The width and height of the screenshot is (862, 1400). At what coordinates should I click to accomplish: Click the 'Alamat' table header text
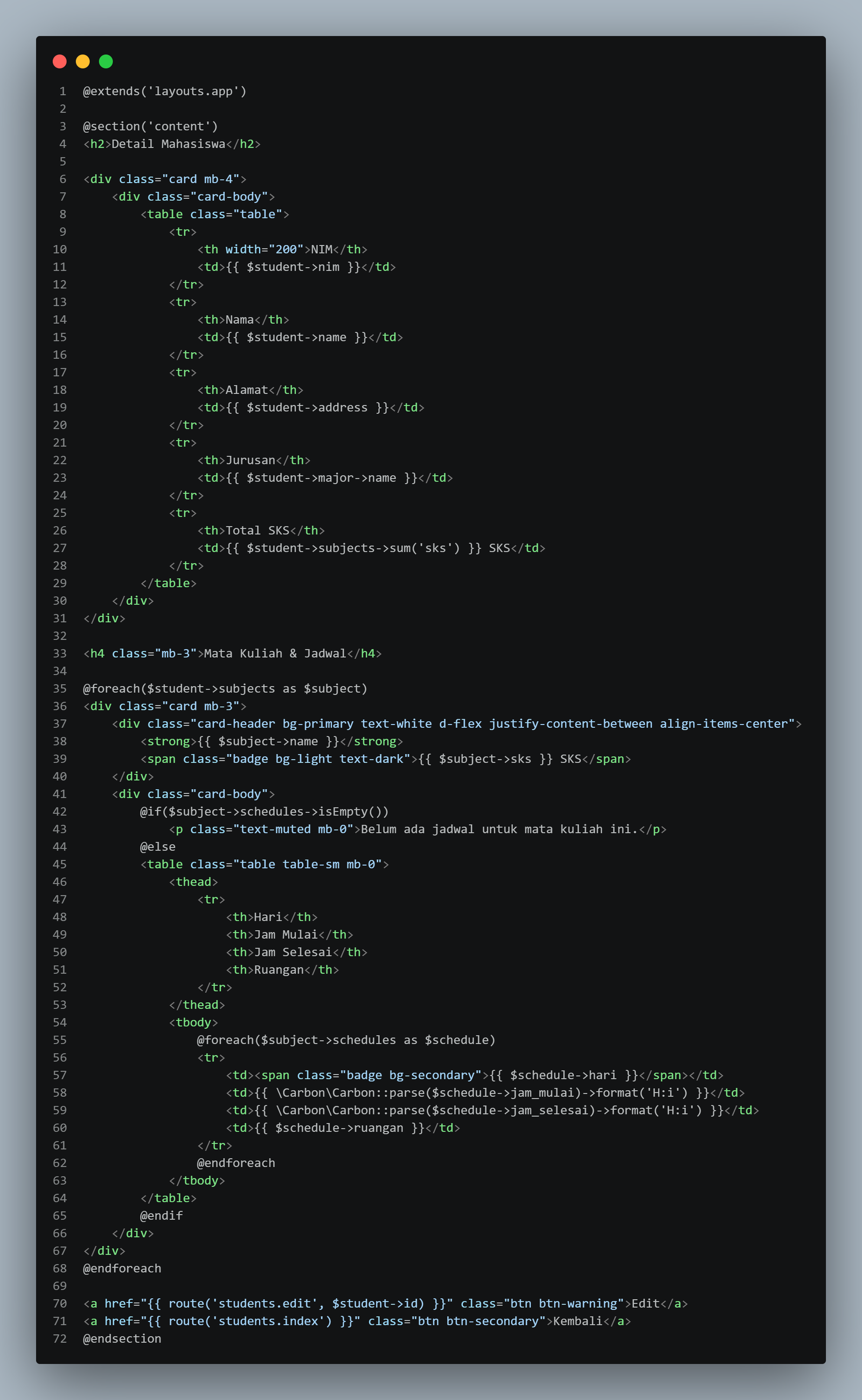(x=247, y=390)
